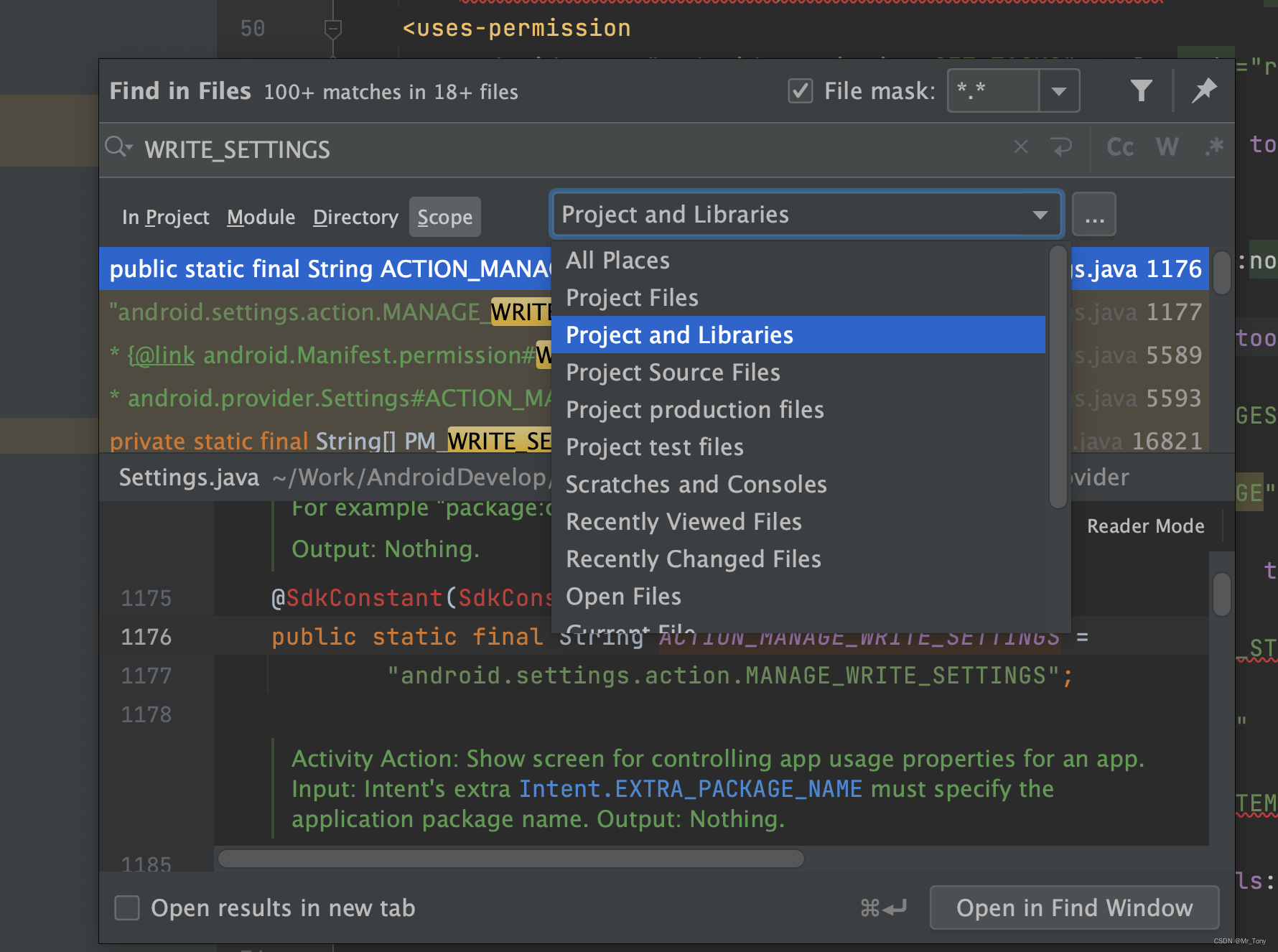The width and height of the screenshot is (1278, 952).
Task: Select result android.provider.Settings#ACTION_MA row
Action: point(653,398)
